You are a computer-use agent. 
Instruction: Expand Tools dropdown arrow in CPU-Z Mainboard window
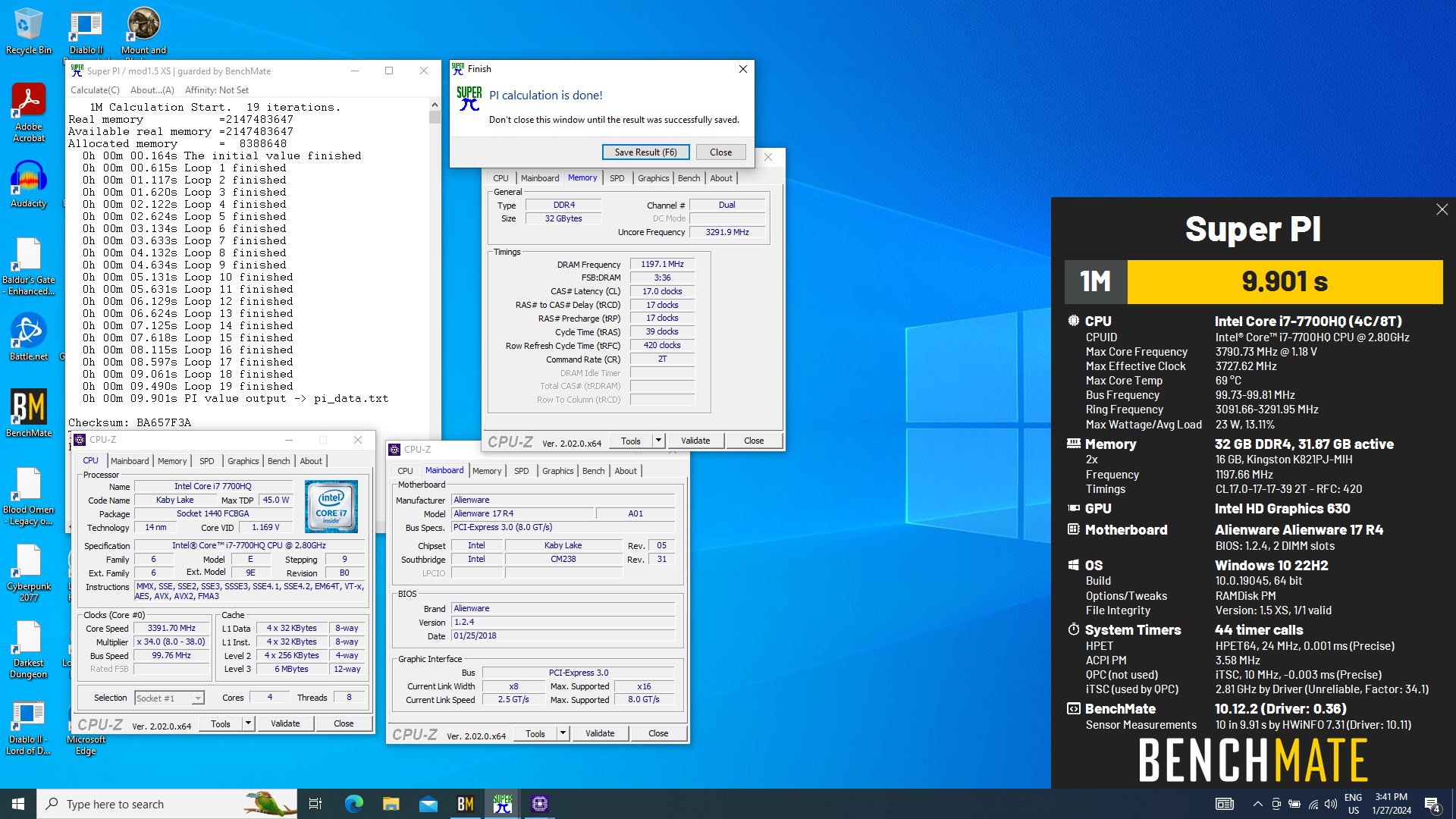point(563,733)
